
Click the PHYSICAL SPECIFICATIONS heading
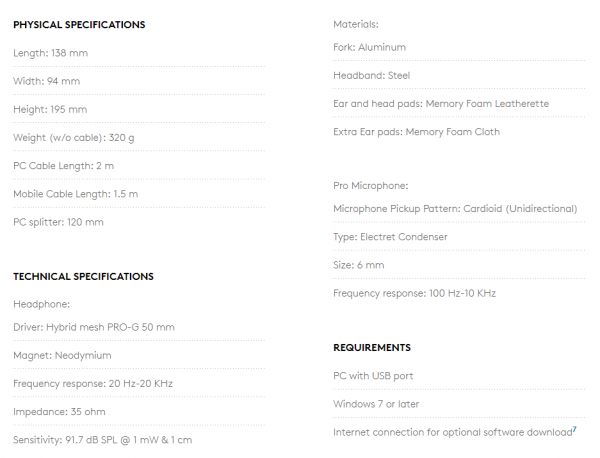tap(79, 25)
